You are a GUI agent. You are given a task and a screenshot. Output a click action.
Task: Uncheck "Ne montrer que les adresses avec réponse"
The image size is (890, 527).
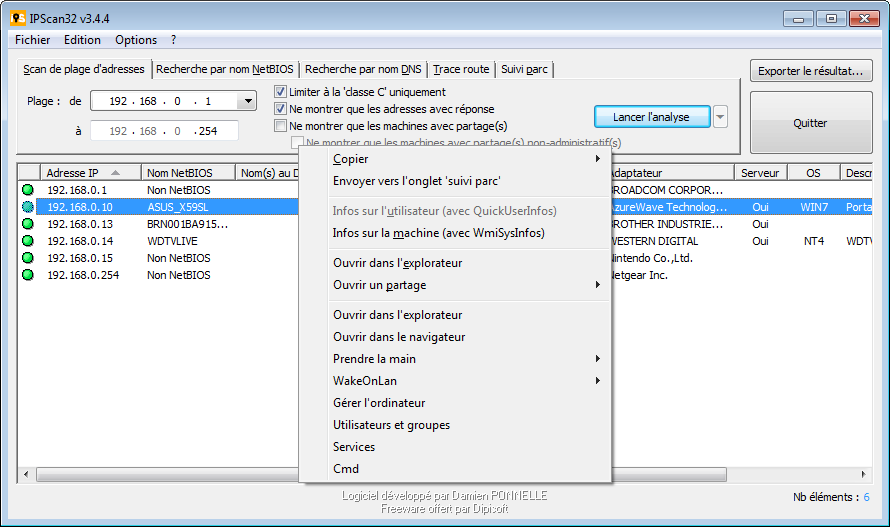pos(281,109)
